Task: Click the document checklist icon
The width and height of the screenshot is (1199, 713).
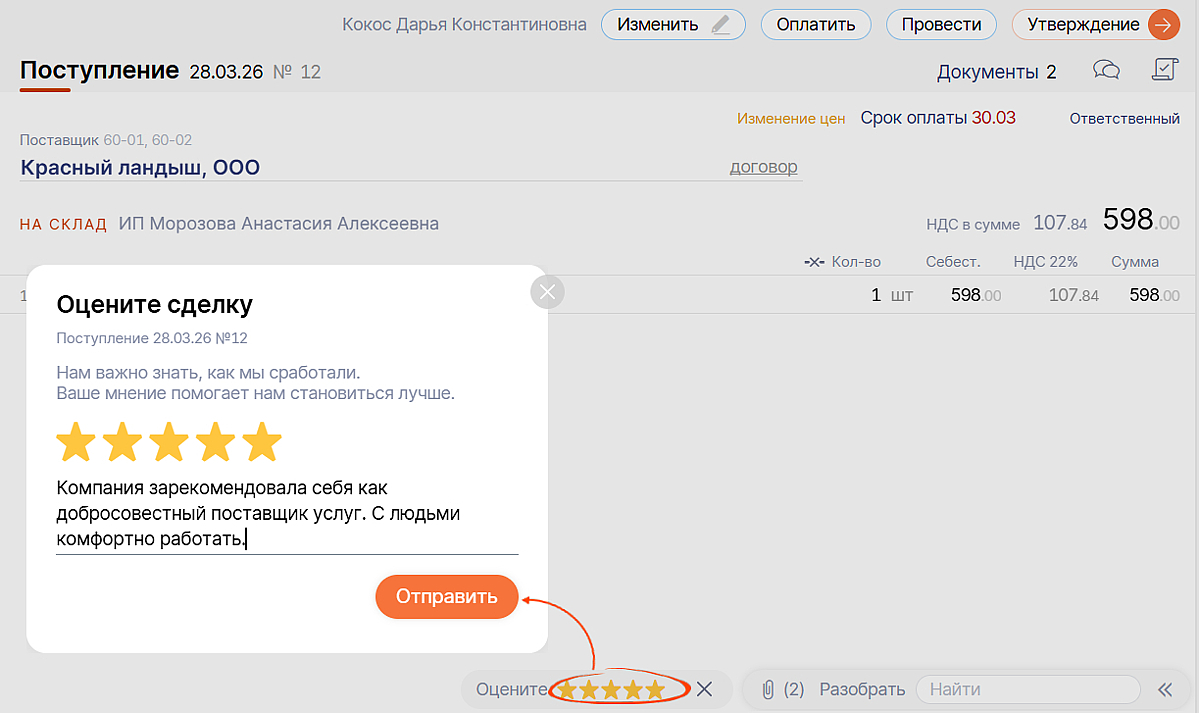Action: [1165, 70]
